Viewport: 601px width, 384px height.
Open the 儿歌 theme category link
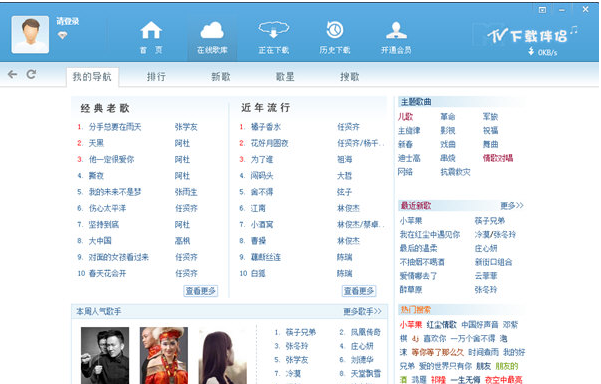tap(405, 117)
